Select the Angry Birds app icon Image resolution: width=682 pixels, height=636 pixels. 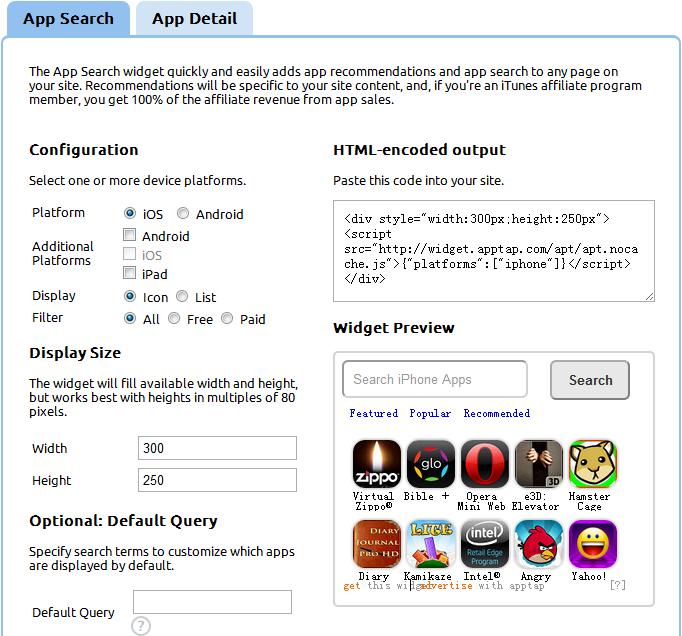point(538,544)
